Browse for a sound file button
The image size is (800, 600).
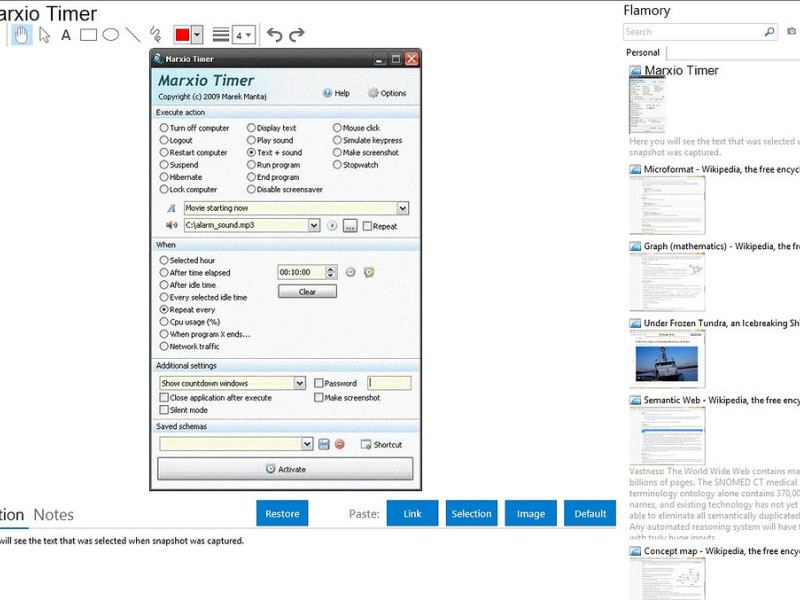(x=350, y=226)
